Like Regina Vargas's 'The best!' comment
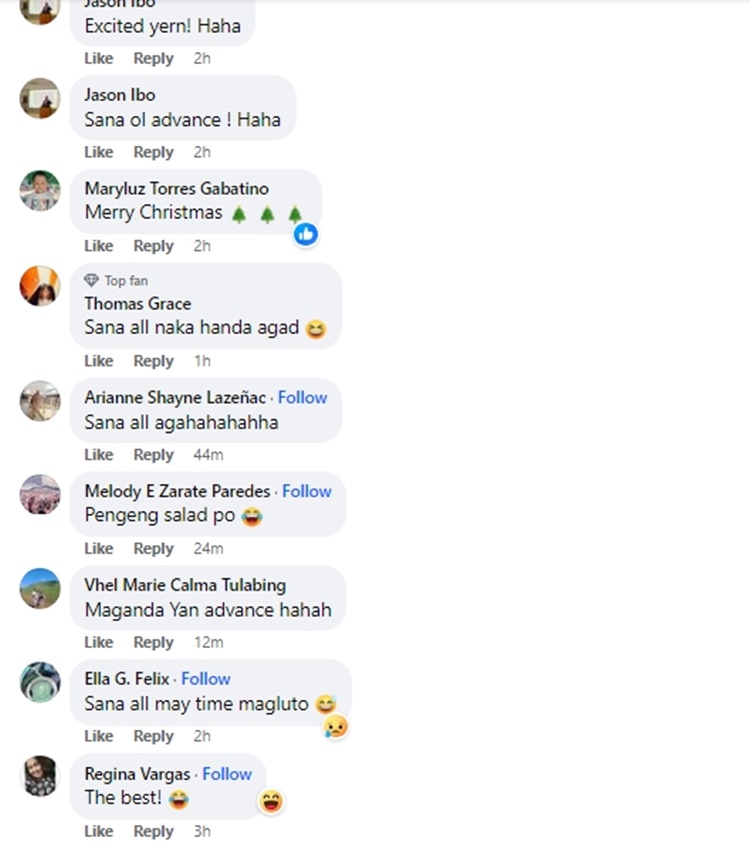 [99, 831]
